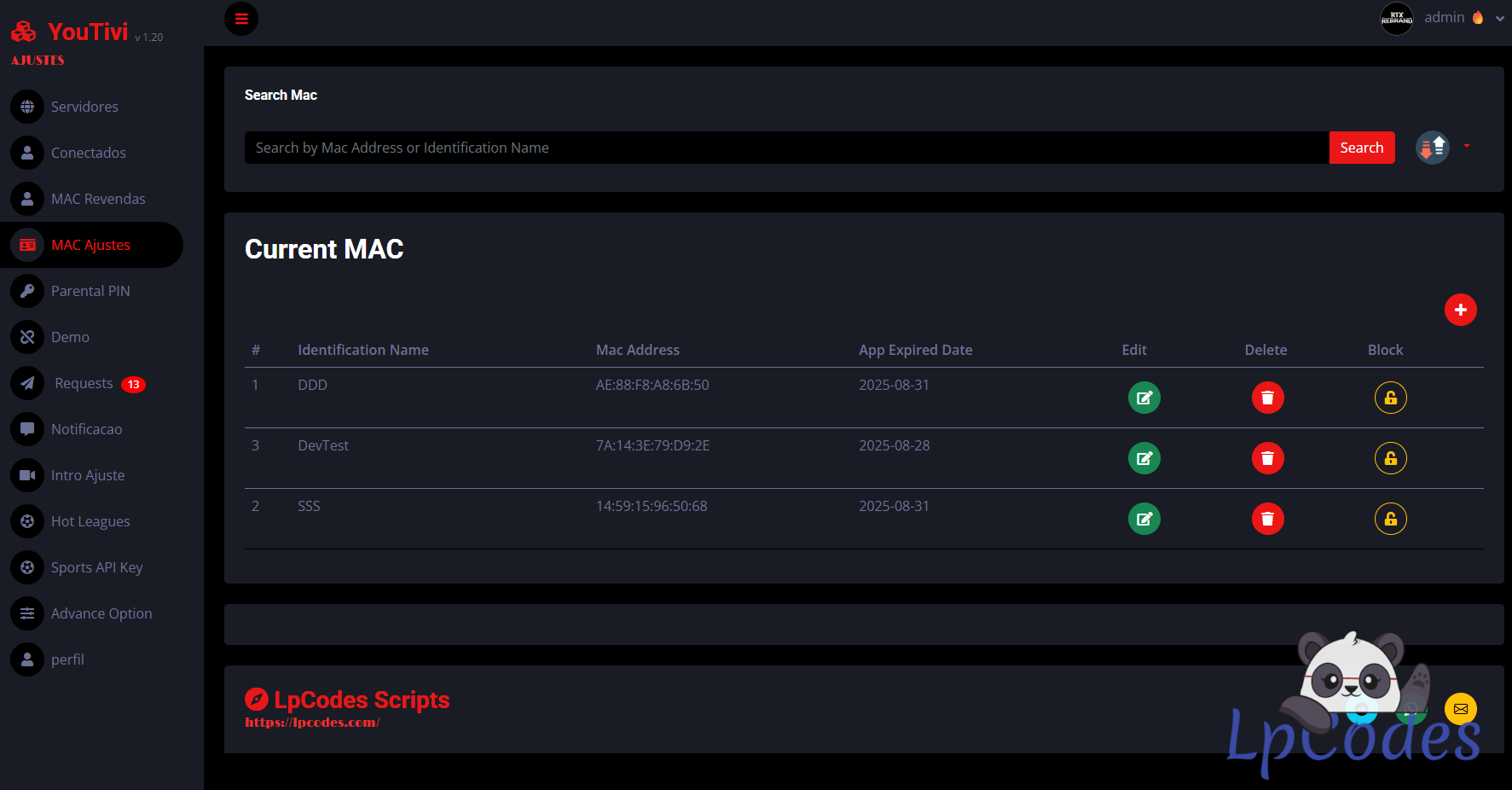Open dropdown arrow beside sort icon

pyautogui.click(x=1467, y=147)
